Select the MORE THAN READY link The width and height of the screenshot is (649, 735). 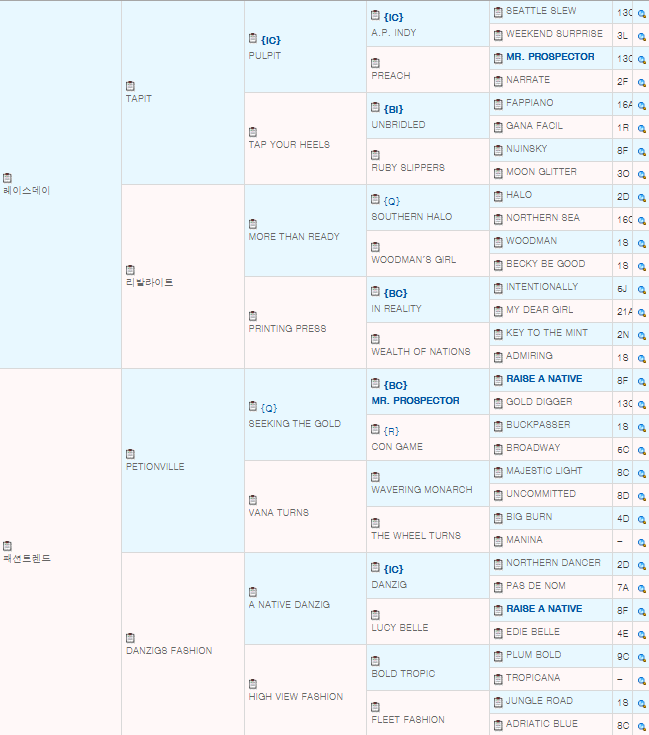pyautogui.click(x=293, y=237)
